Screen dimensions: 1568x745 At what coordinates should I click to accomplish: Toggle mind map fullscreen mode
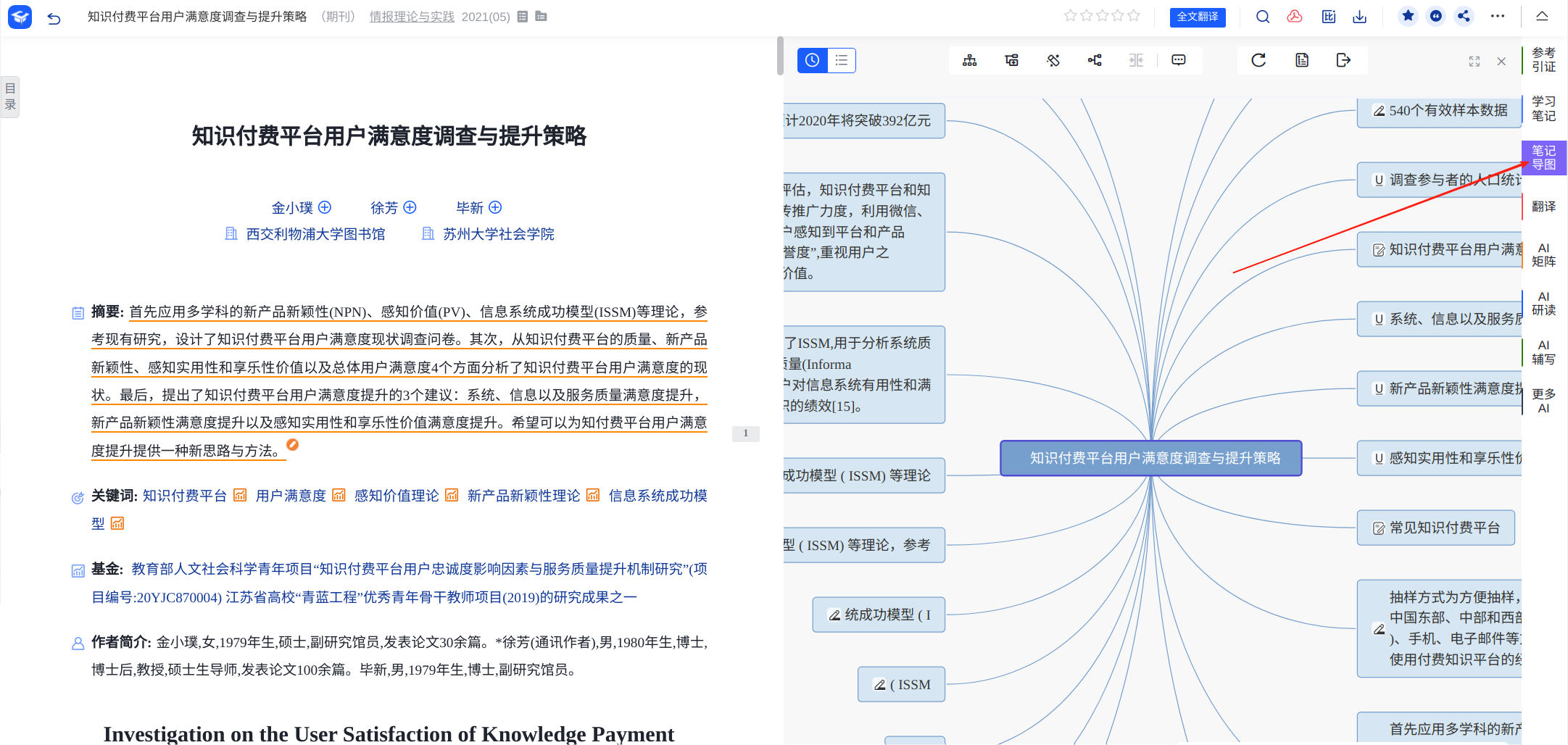pos(1474,62)
